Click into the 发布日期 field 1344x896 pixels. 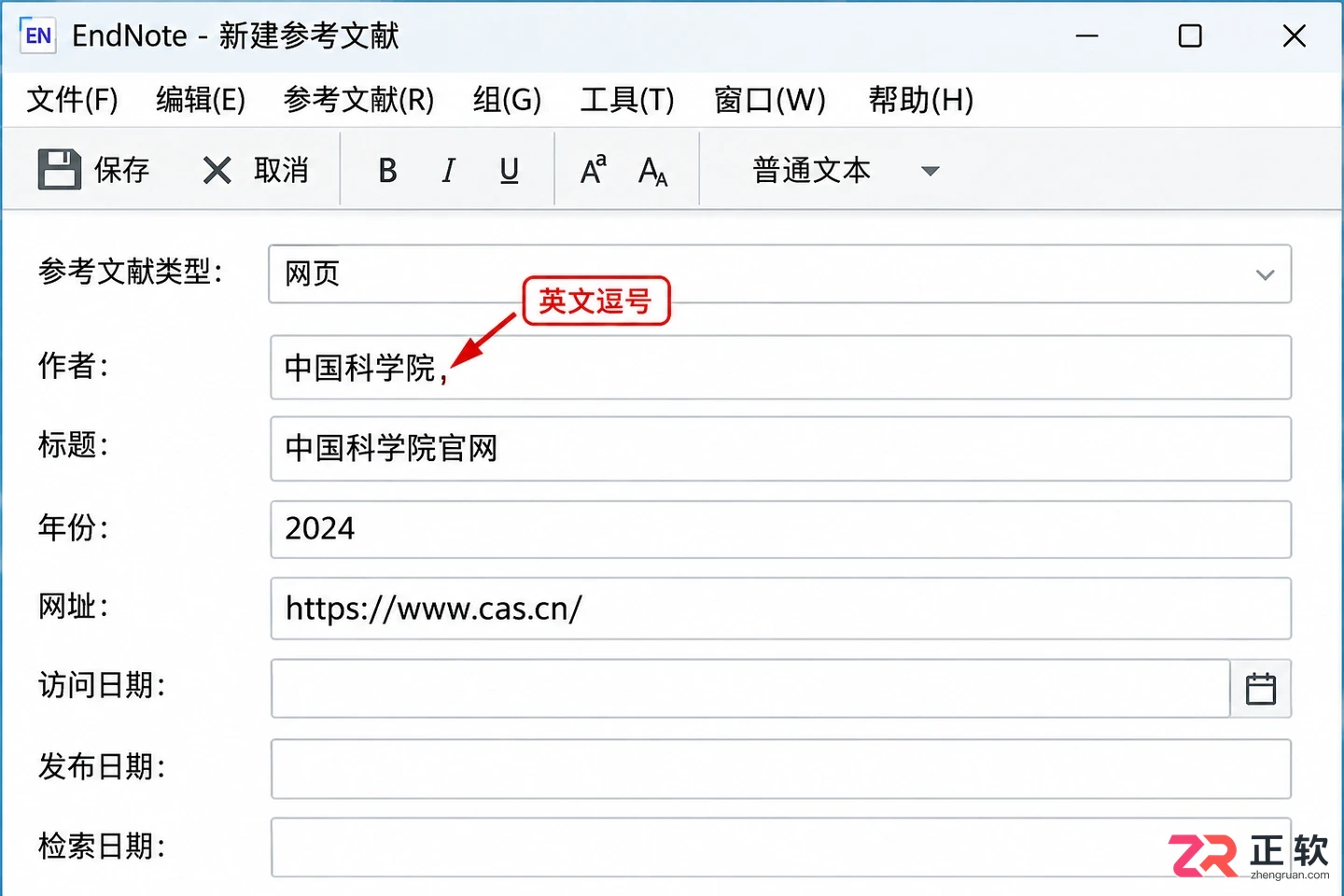point(780,769)
